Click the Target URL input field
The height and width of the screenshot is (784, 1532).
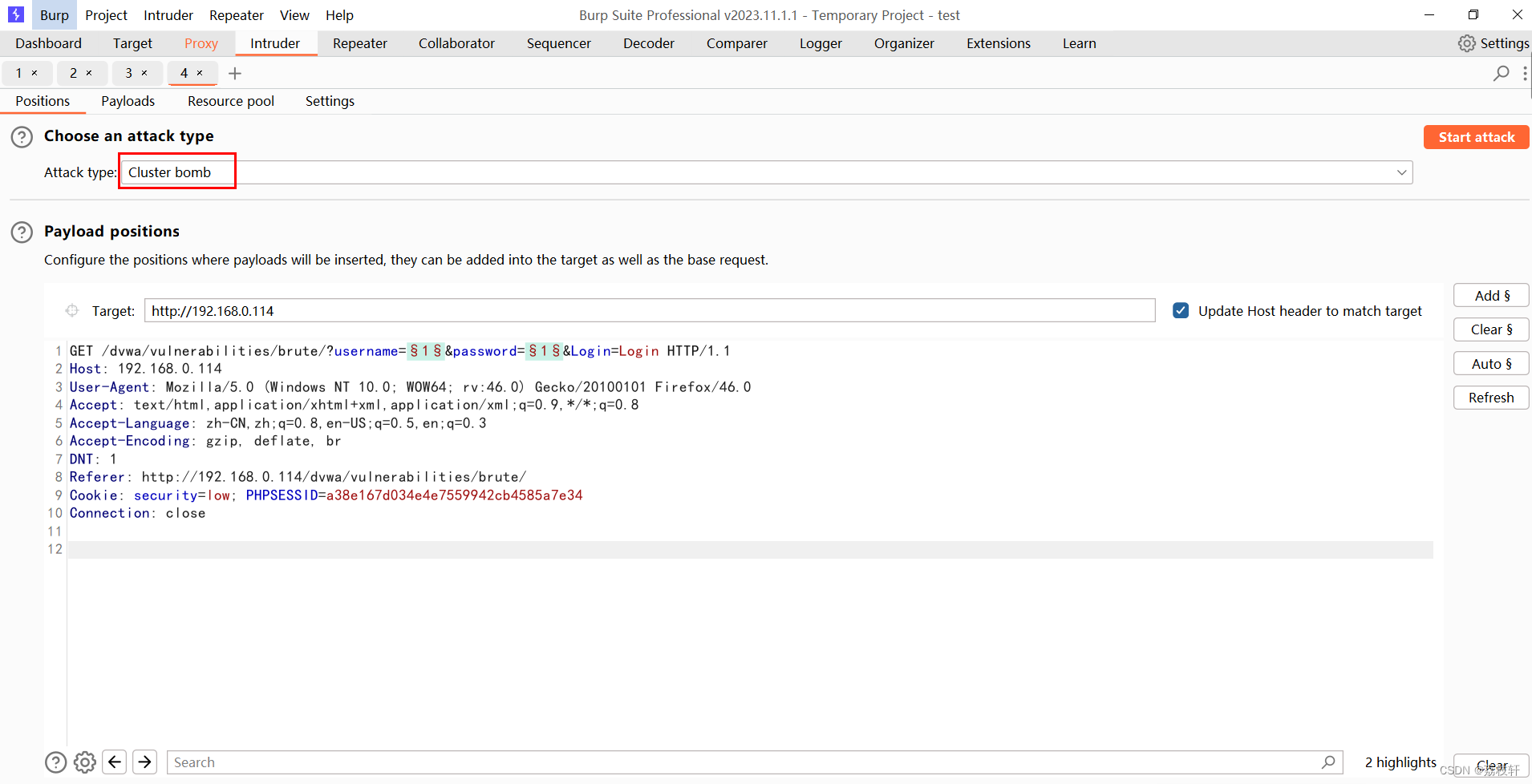point(650,310)
